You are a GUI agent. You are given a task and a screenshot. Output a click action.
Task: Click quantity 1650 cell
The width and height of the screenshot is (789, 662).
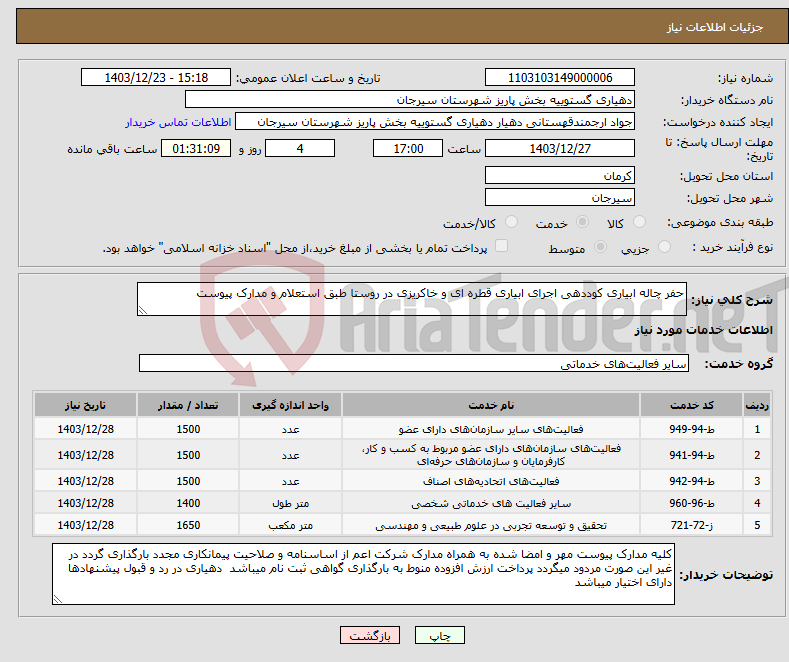pyautogui.click(x=188, y=525)
